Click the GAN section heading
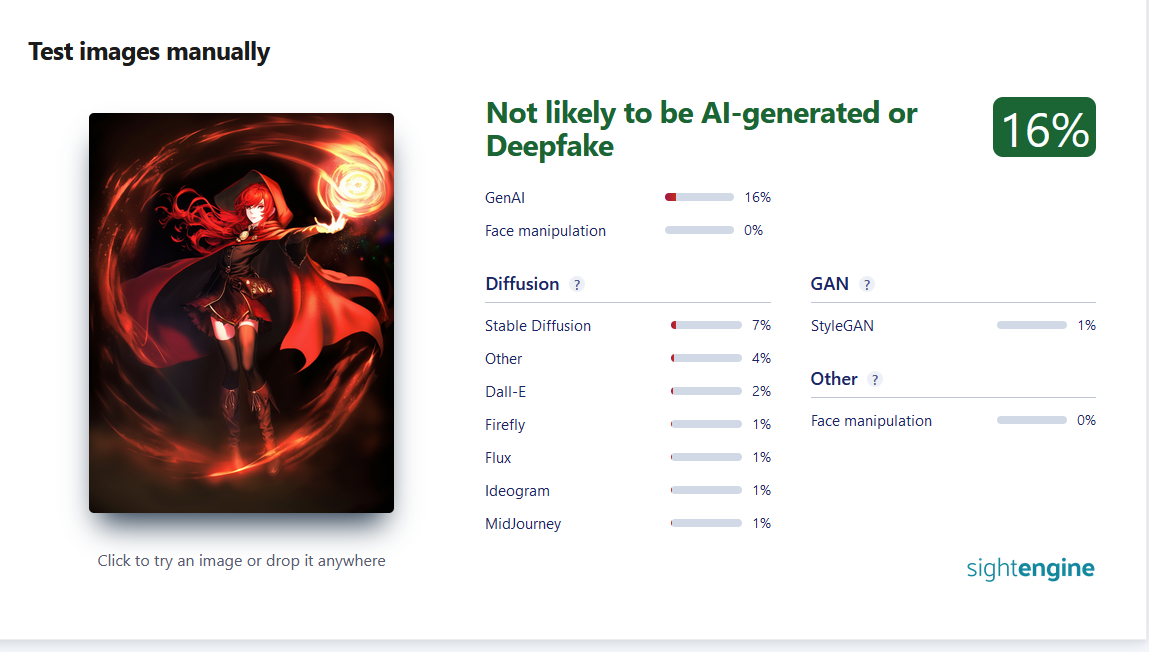 (830, 284)
